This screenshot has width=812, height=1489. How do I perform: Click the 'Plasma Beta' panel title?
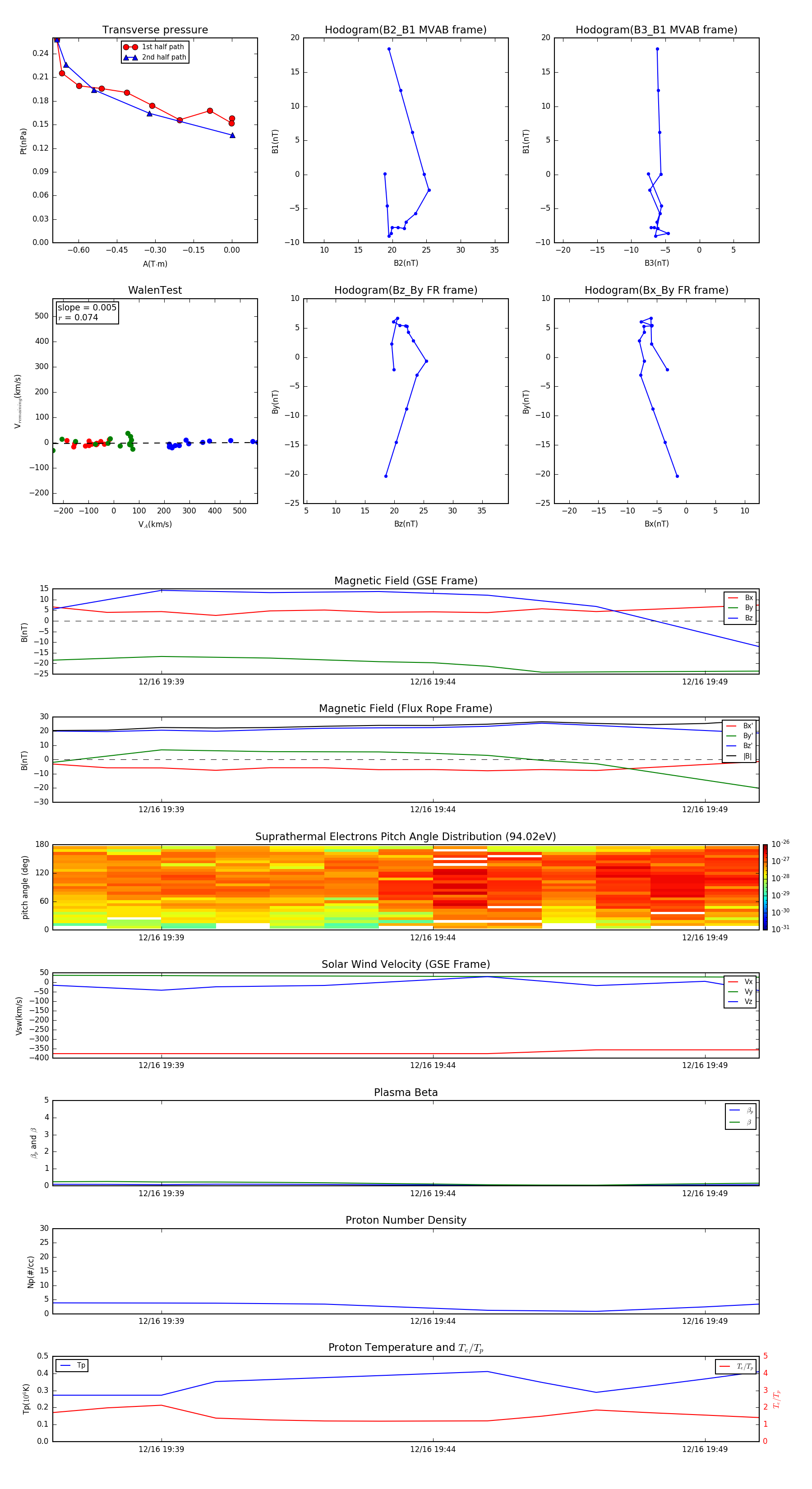click(406, 1092)
